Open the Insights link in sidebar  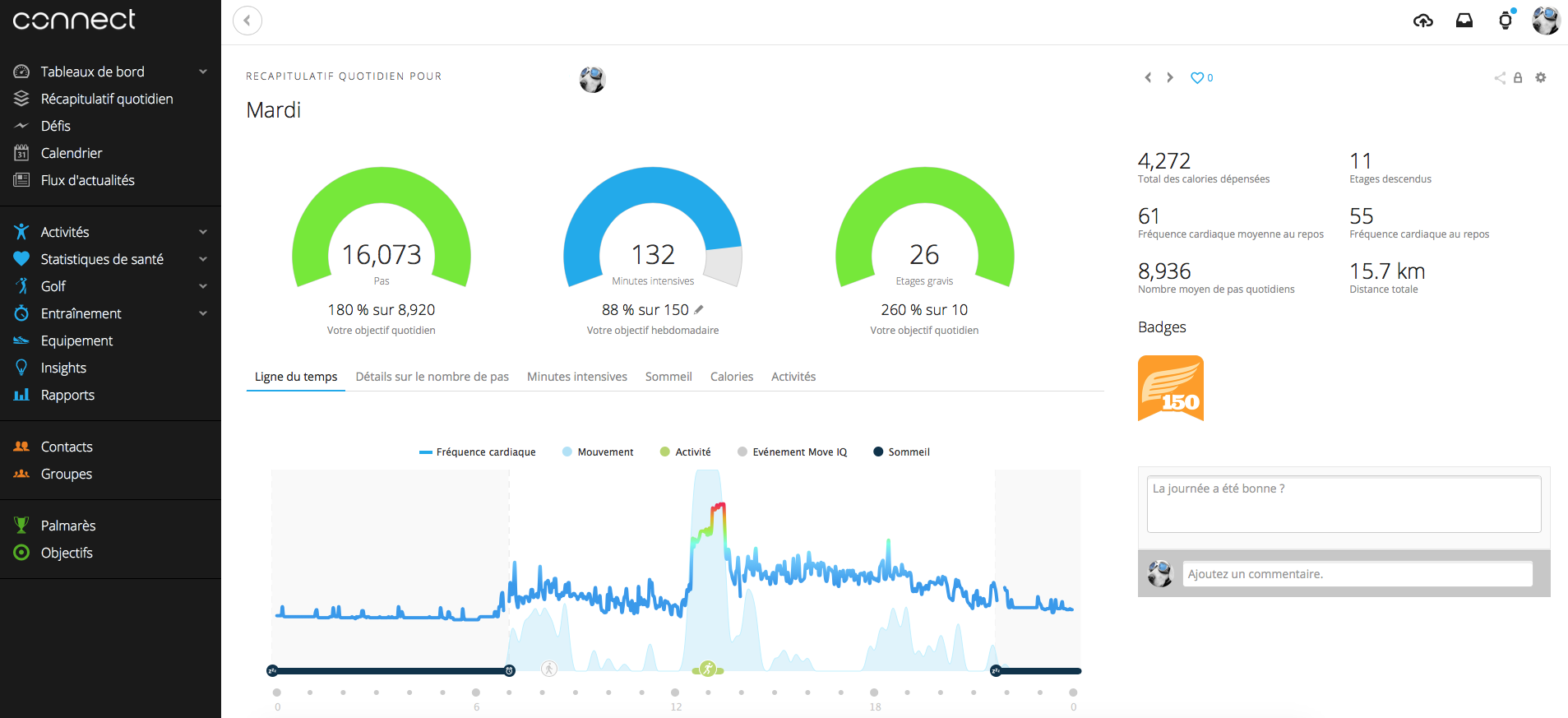tap(63, 368)
